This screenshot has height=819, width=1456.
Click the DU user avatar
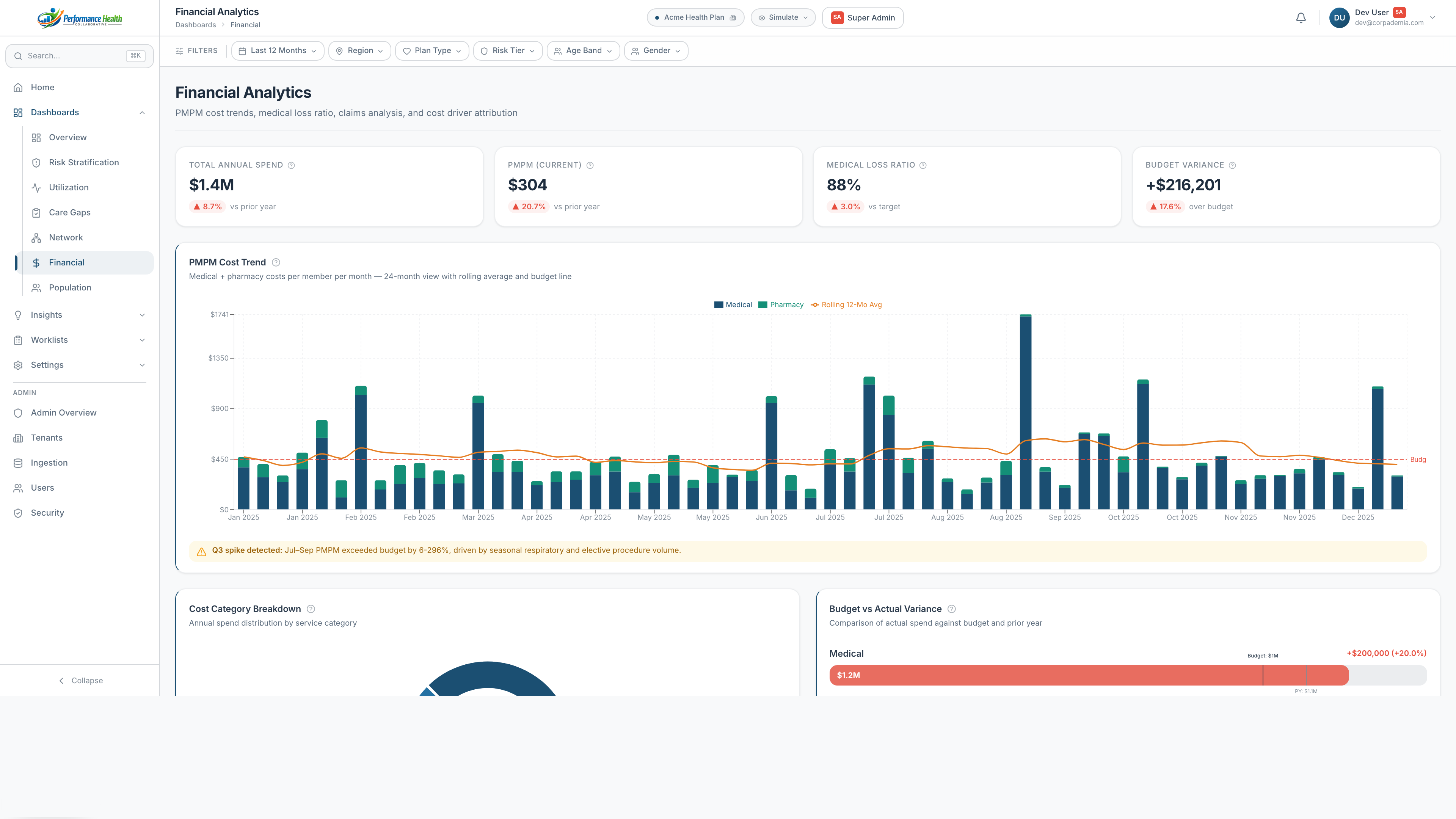click(1339, 17)
